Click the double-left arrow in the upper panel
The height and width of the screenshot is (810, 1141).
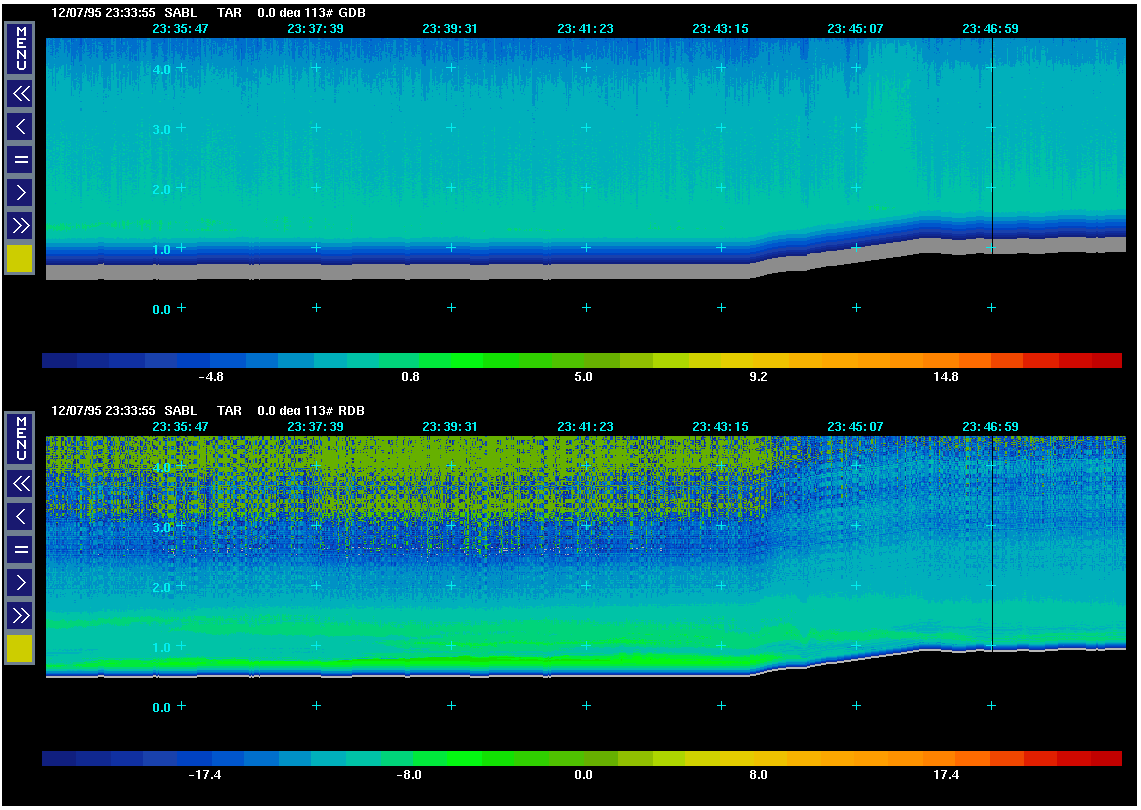(20, 94)
